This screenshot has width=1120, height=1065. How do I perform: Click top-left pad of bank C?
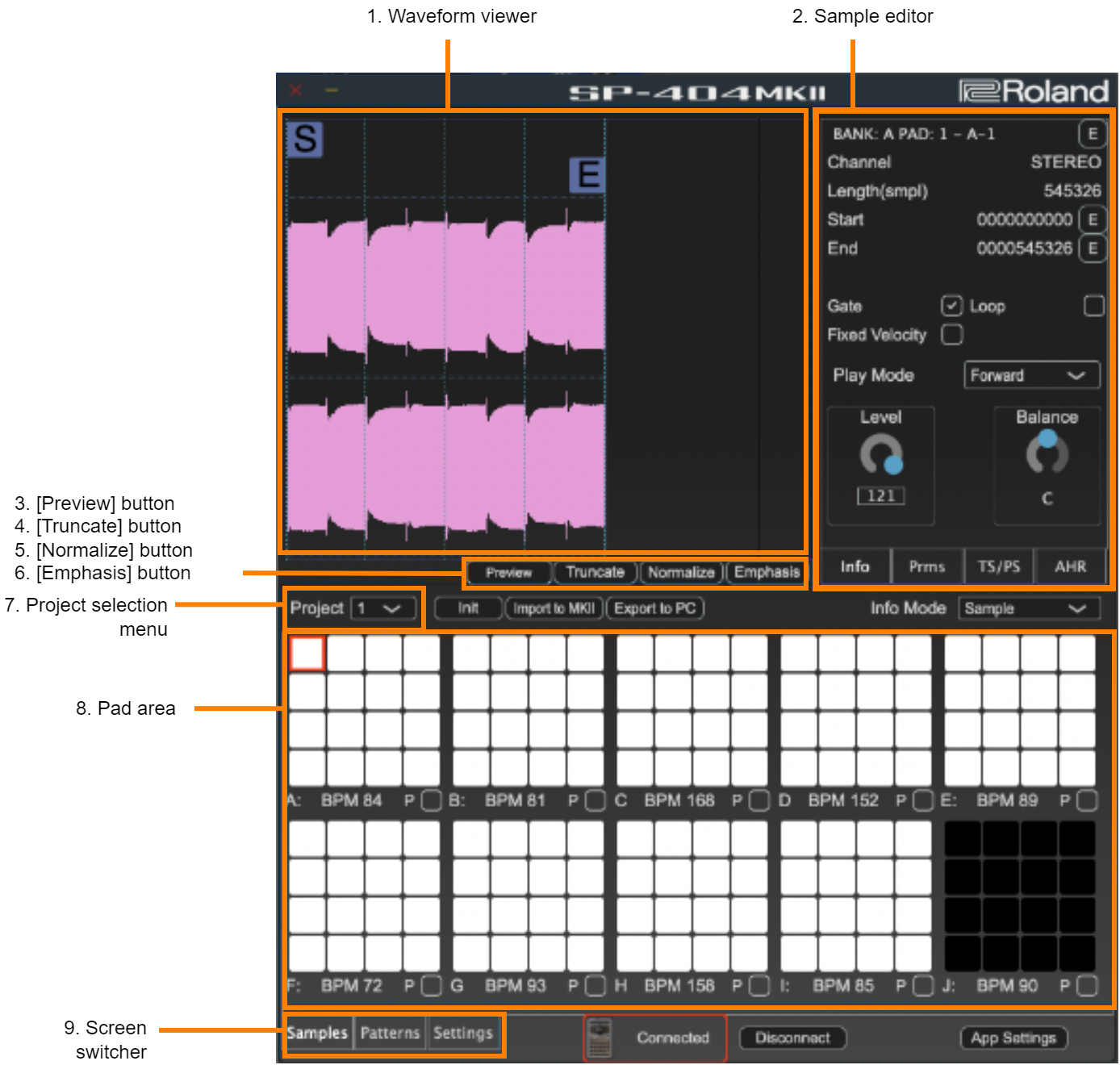tap(635, 654)
